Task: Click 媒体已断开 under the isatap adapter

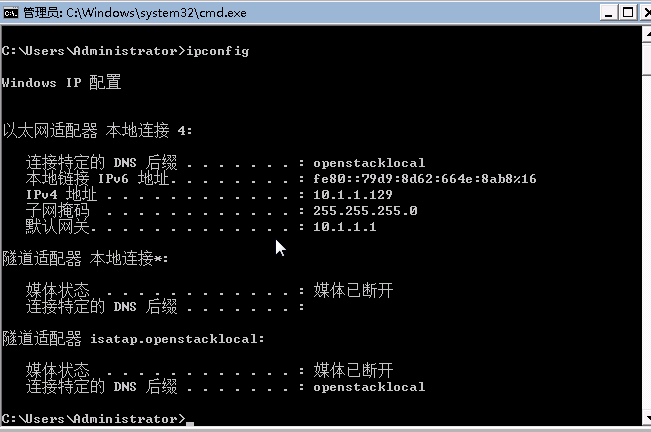Action: [x=353, y=370]
